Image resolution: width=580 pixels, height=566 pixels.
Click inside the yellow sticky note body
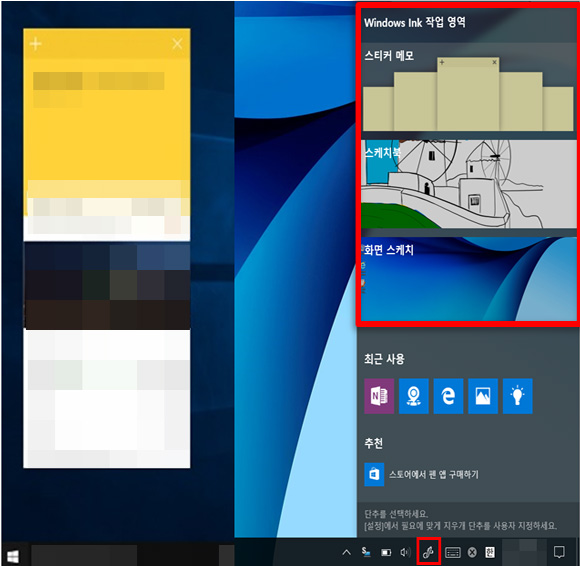click(x=107, y=137)
